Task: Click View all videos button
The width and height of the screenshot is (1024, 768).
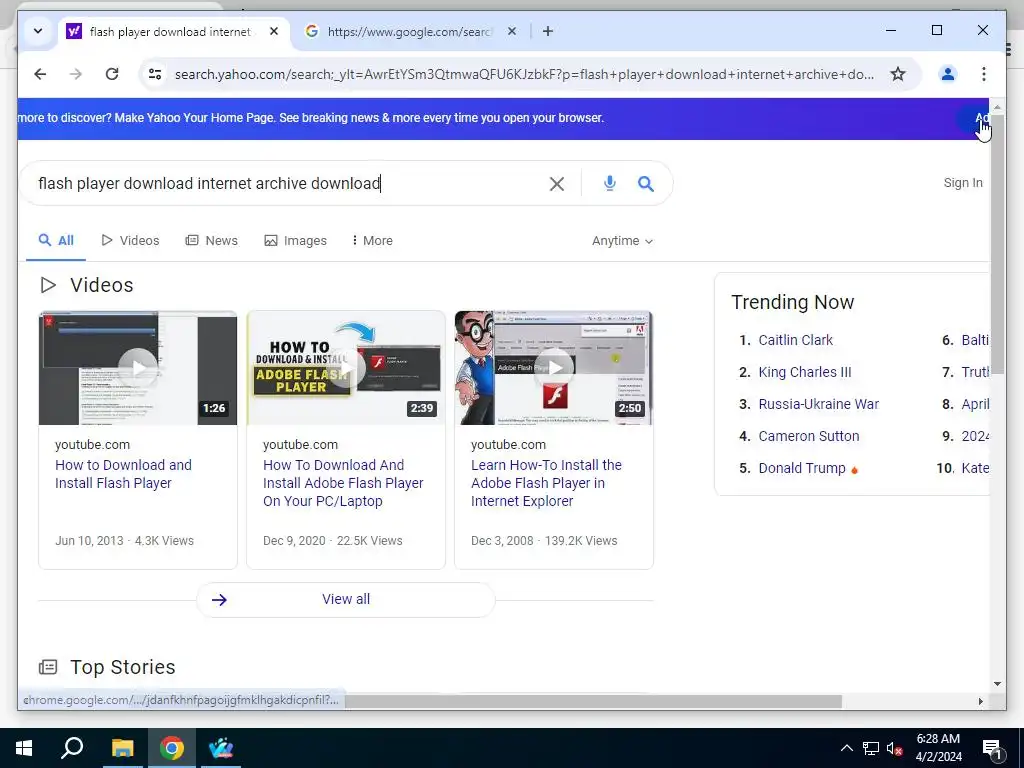Action: 346,600
